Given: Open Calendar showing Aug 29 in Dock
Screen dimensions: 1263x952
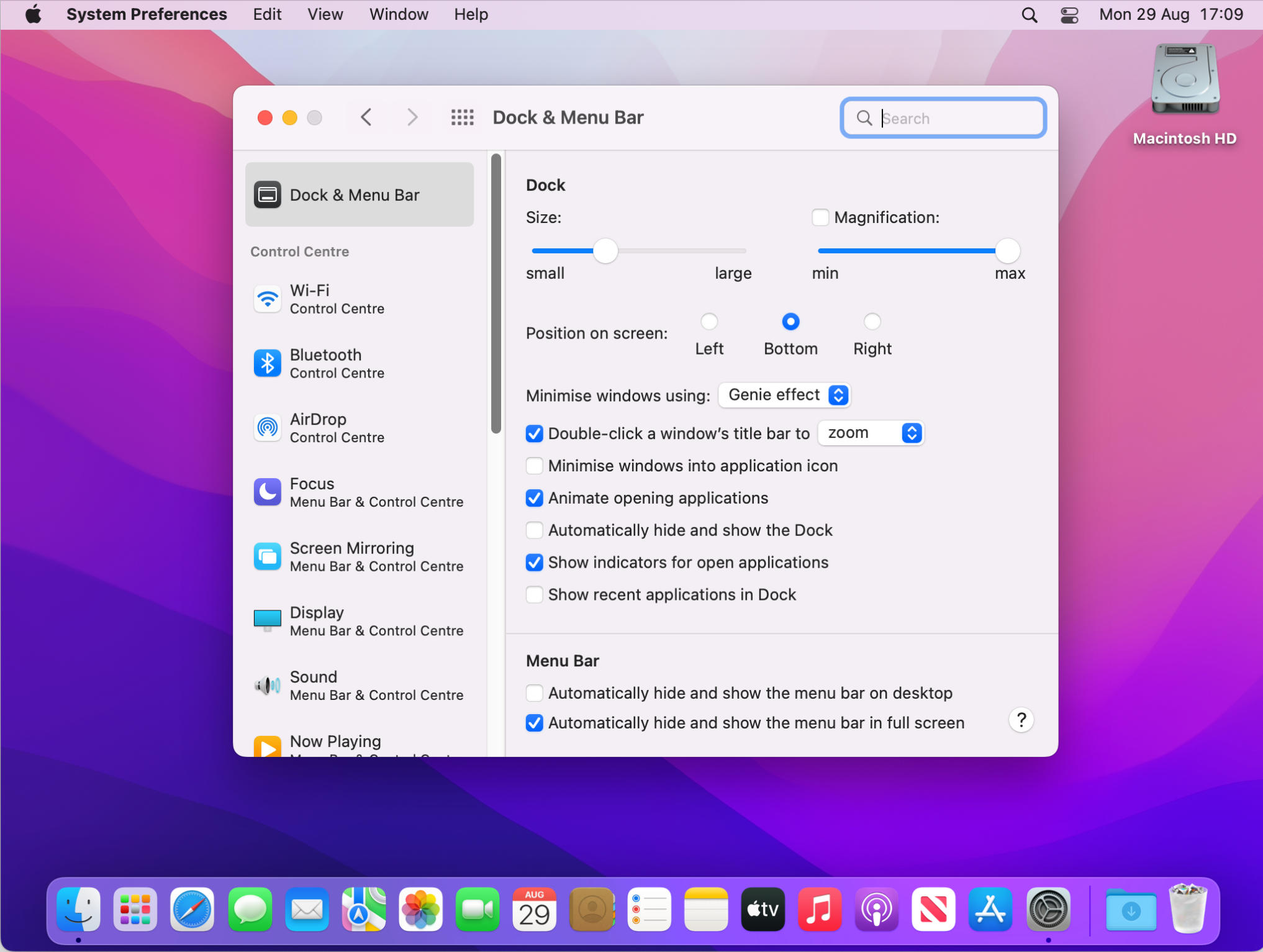Looking at the screenshot, I should tap(535, 910).
